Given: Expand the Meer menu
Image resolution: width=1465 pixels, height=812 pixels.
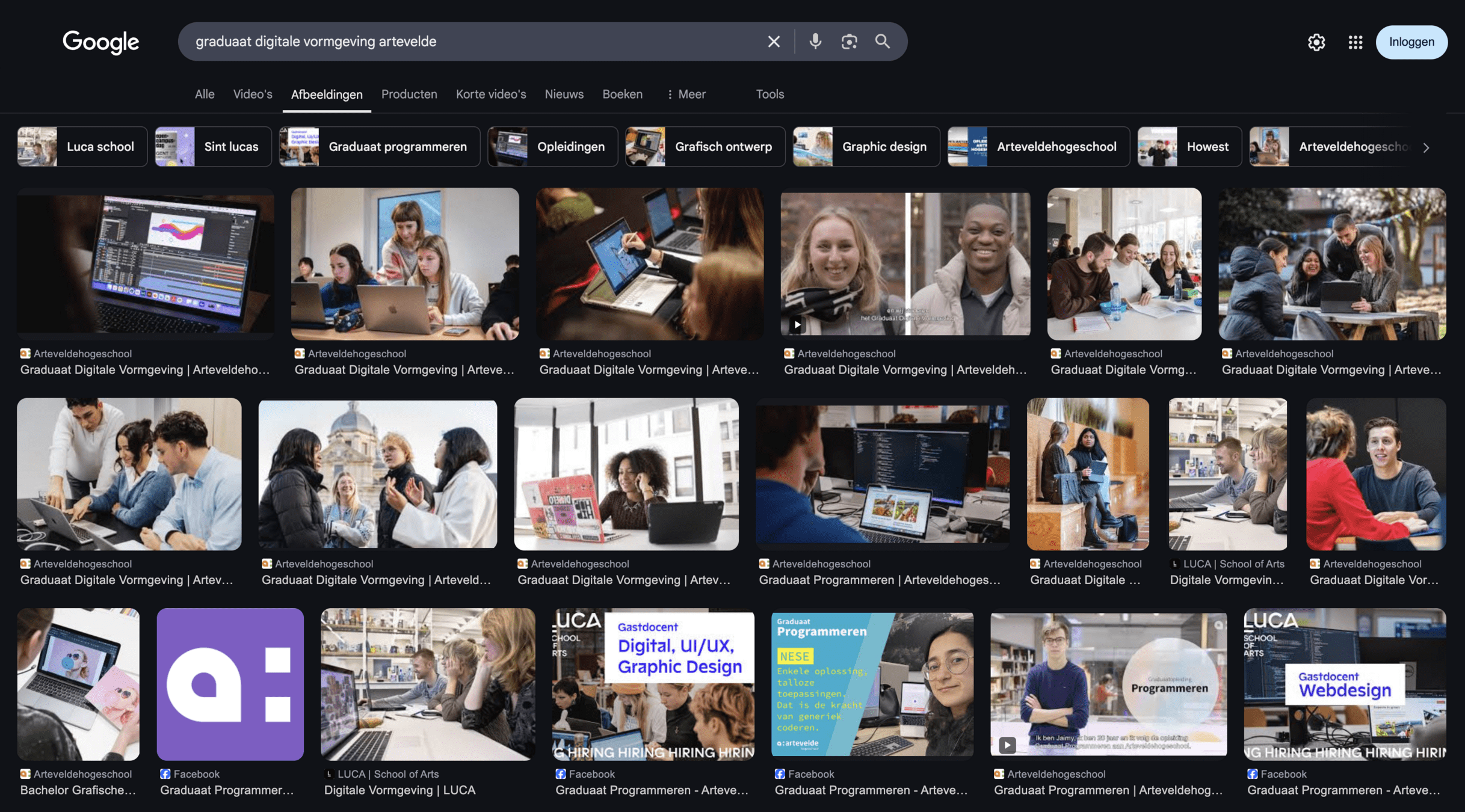Looking at the screenshot, I should pos(686,94).
